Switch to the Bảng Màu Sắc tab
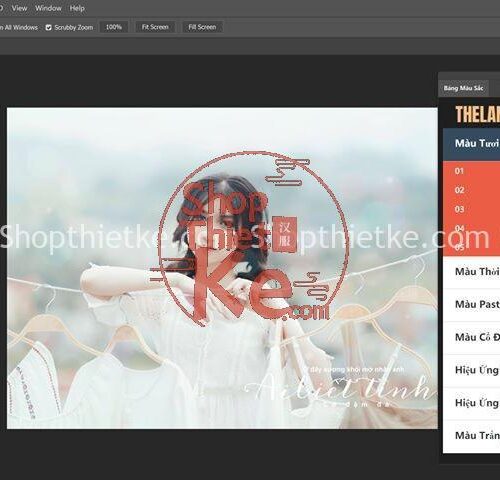 click(463, 88)
